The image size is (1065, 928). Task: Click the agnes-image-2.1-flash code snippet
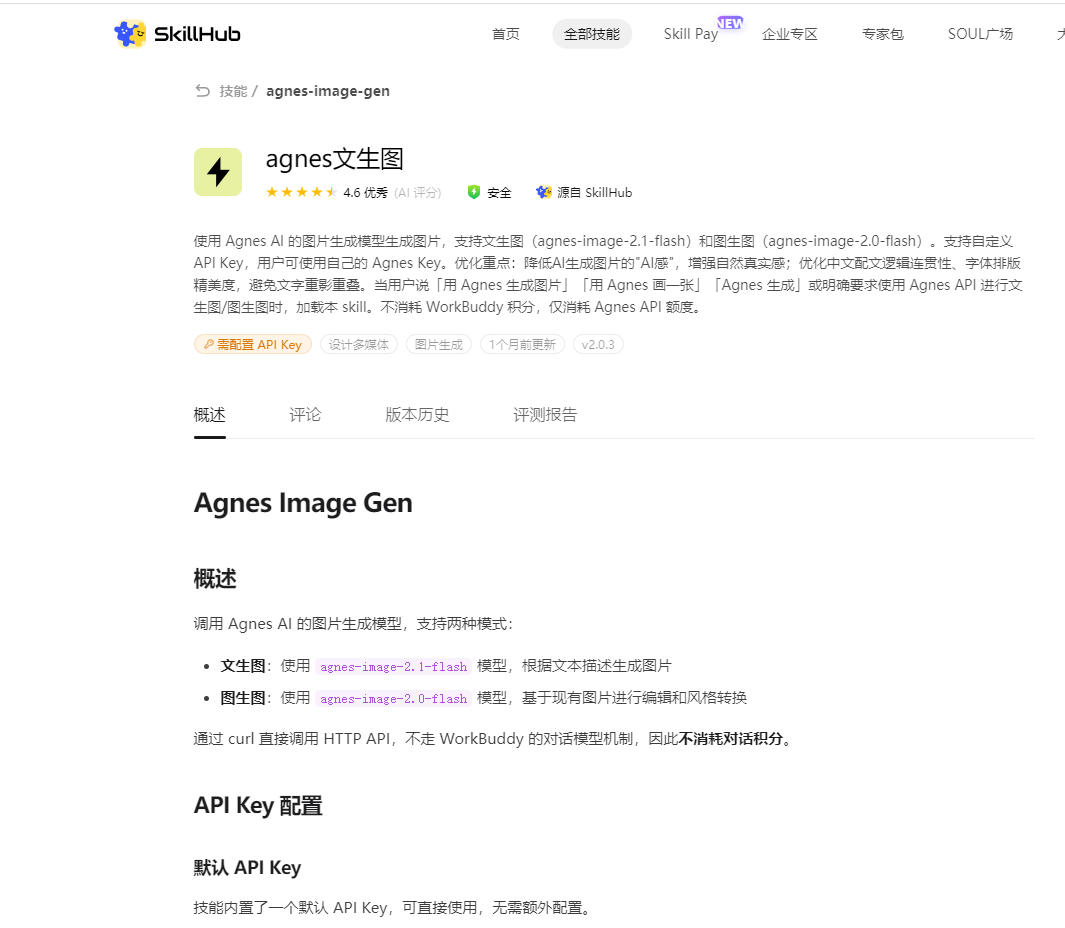[393, 666]
